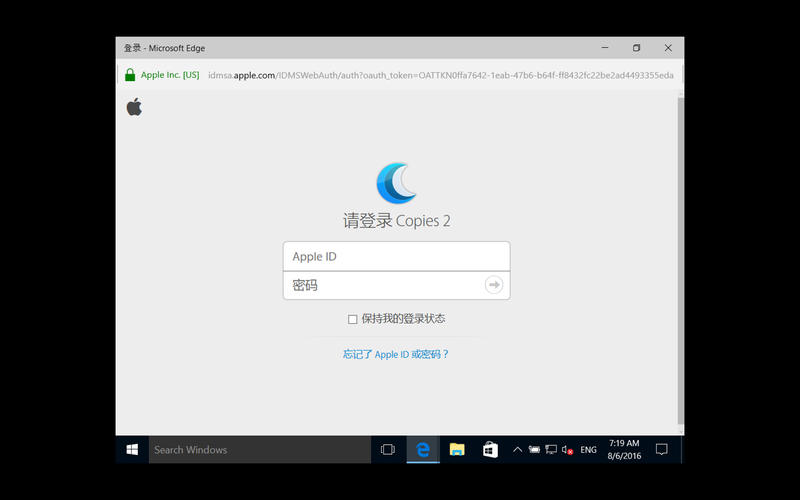Image resolution: width=800 pixels, height=500 pixels.
Task: Open the clock showing 7:19 AM
Action: click(x=624, y=449)
